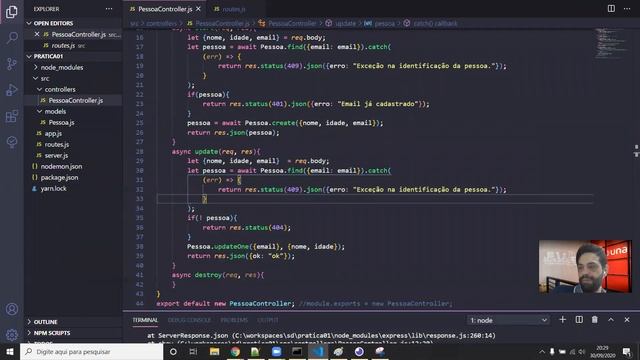The height and width of the screenshot is (360, 640).
Task: Open File Explorer from taskbar
Action: 214,351
